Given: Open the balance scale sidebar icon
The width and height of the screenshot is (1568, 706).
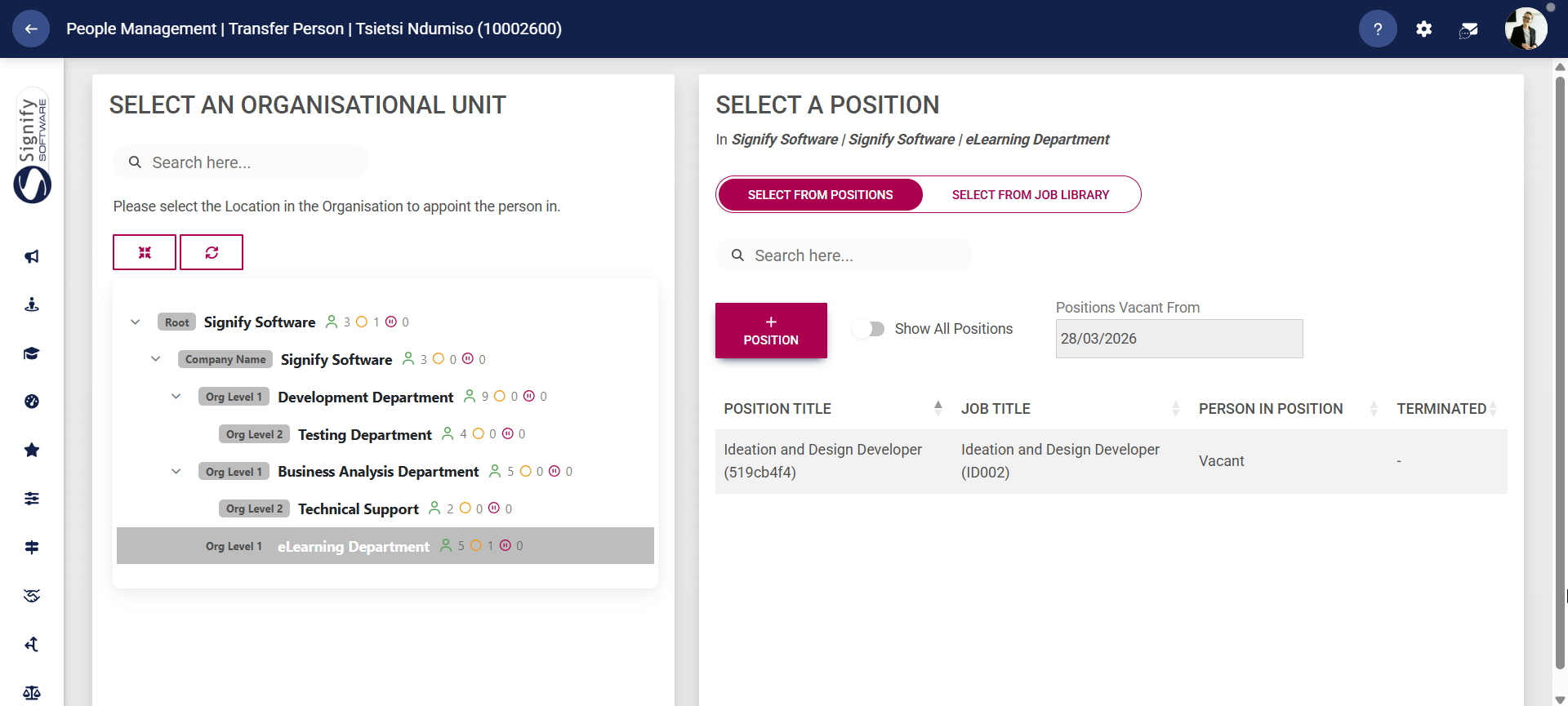Looking at the screenshot, I should coord(32,693).
